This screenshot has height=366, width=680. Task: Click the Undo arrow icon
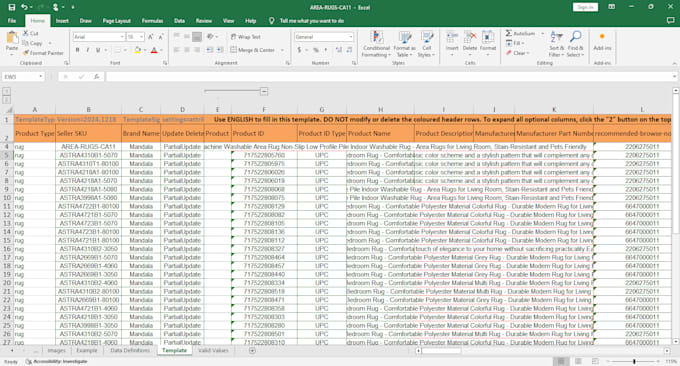click(x=24, y=7)
